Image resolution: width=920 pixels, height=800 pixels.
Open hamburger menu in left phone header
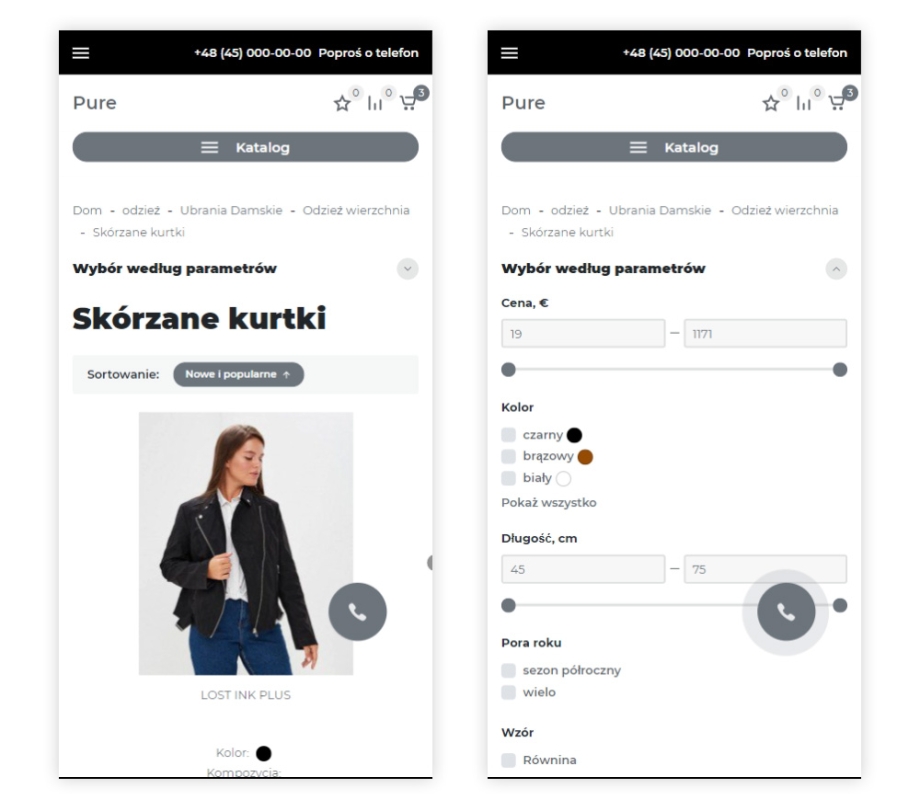[x=81, y=53]
